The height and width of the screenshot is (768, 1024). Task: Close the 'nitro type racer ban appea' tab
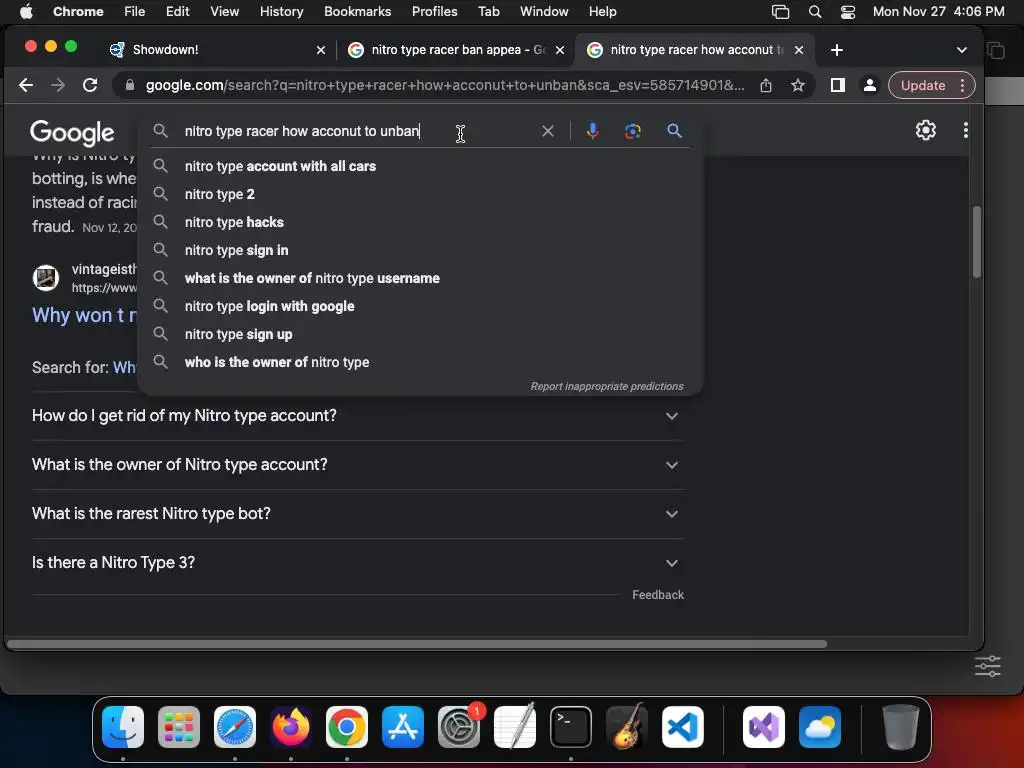tap(560, 50)
